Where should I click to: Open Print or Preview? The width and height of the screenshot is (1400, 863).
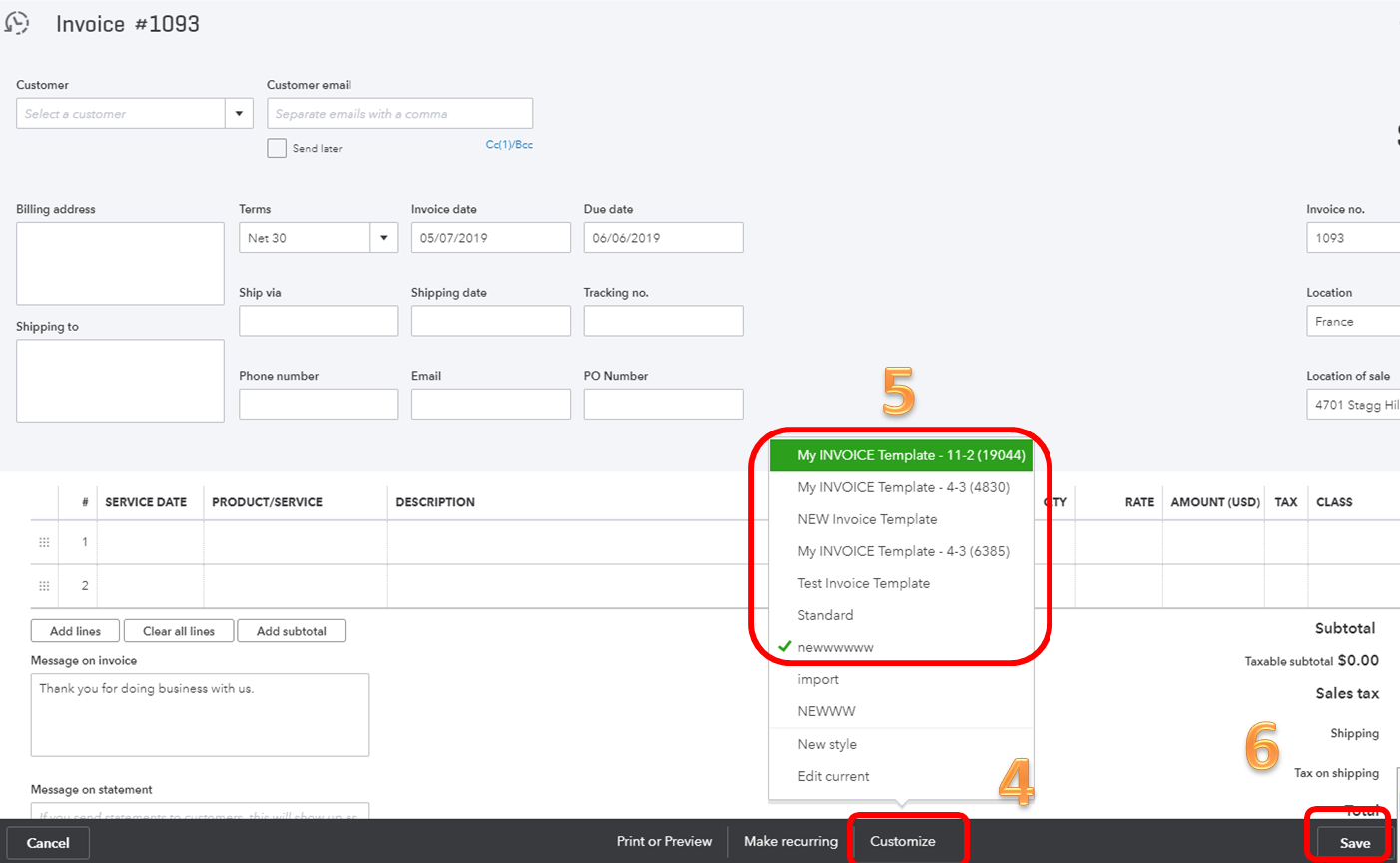pyautogui.click(x=664, y=841)
